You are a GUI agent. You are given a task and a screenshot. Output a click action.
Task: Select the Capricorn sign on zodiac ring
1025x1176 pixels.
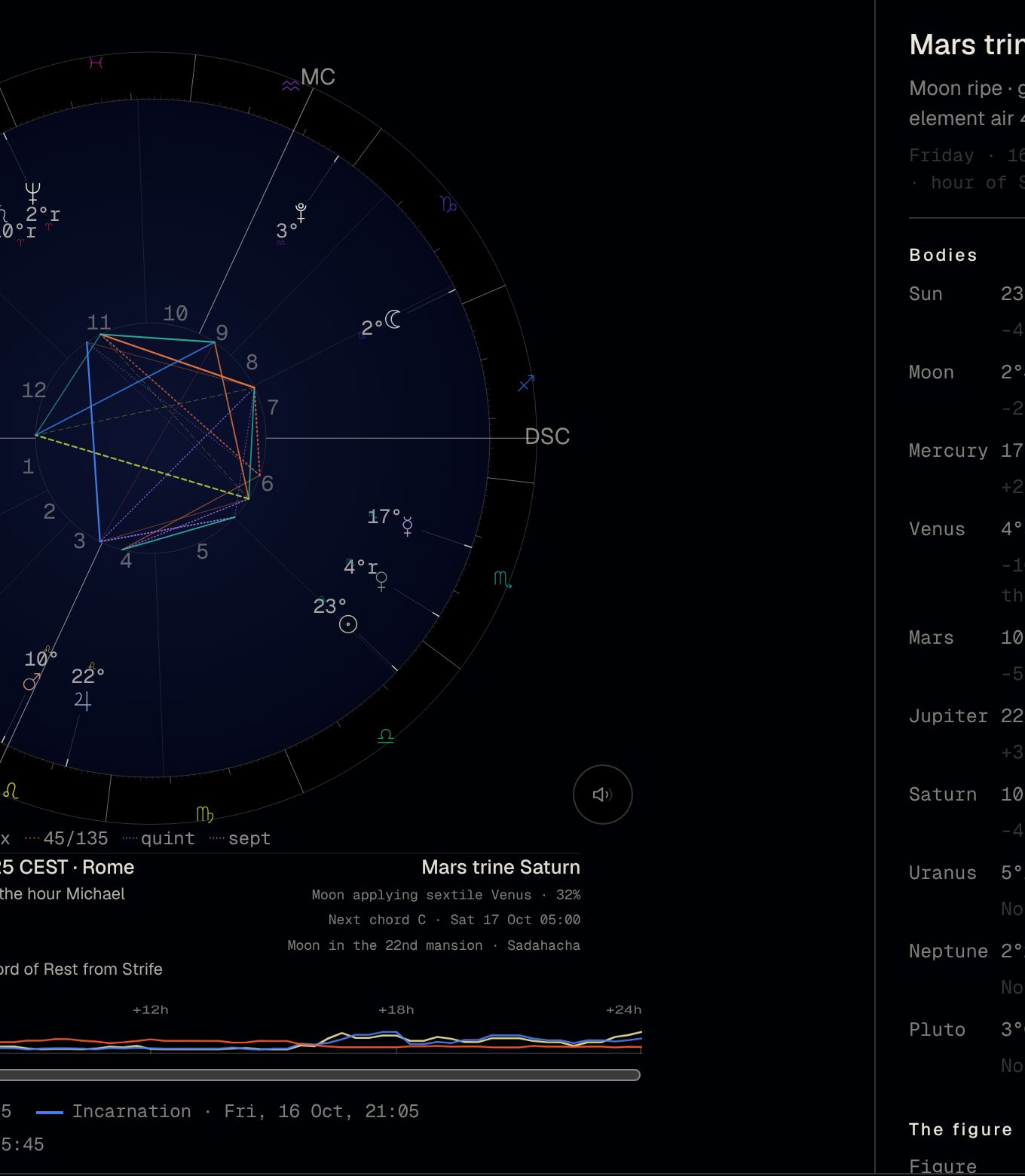pos(448,204)
